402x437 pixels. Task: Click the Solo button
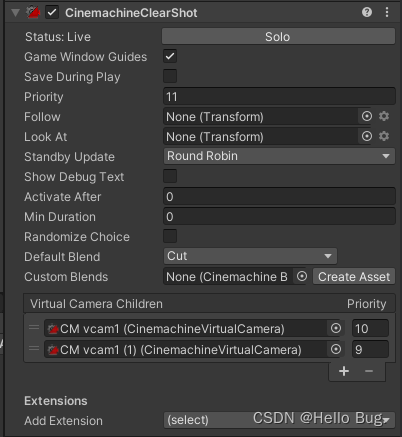coord(278,36)
